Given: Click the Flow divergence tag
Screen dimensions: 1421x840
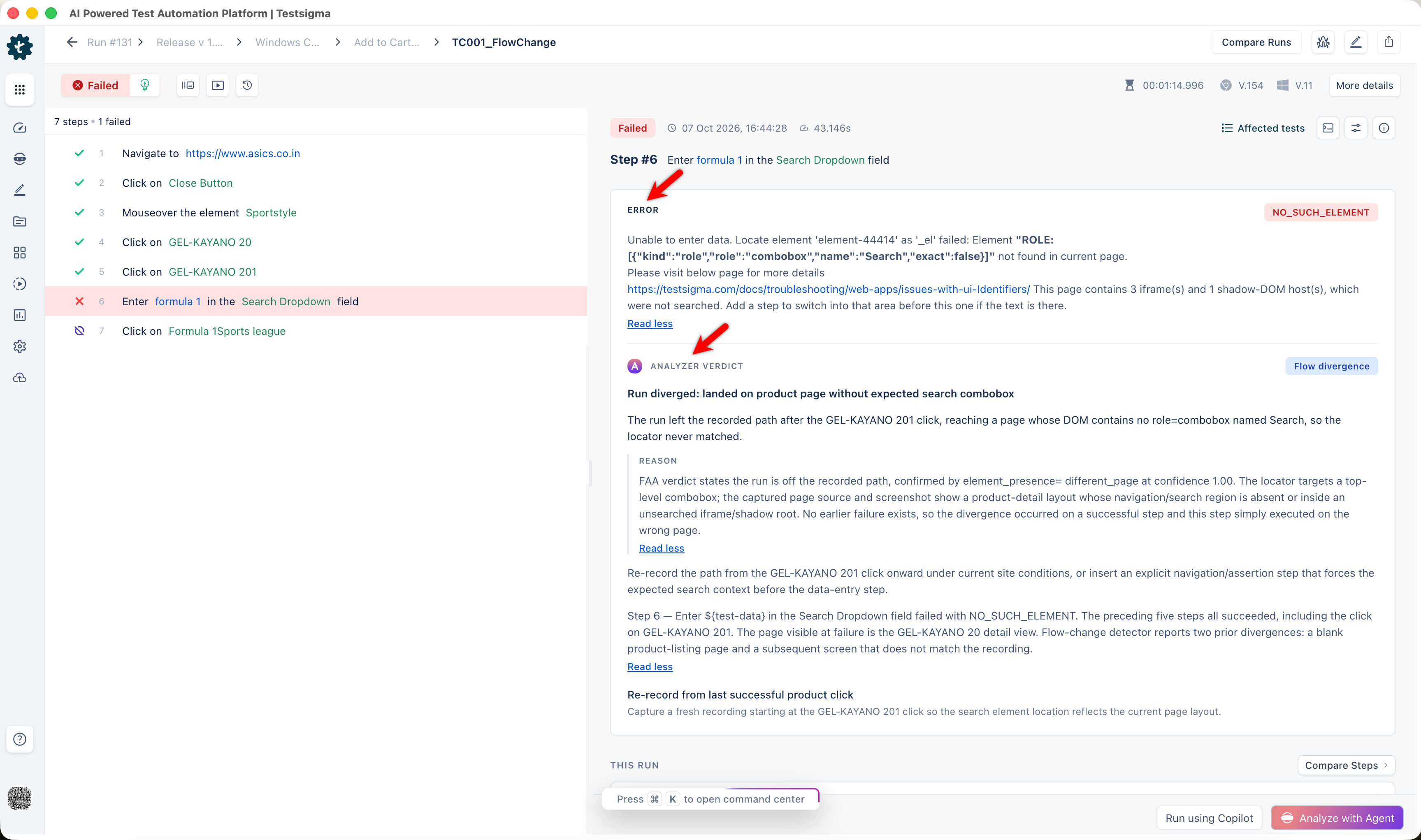Looking at the screenshot, I should [x=1331, y=366].
